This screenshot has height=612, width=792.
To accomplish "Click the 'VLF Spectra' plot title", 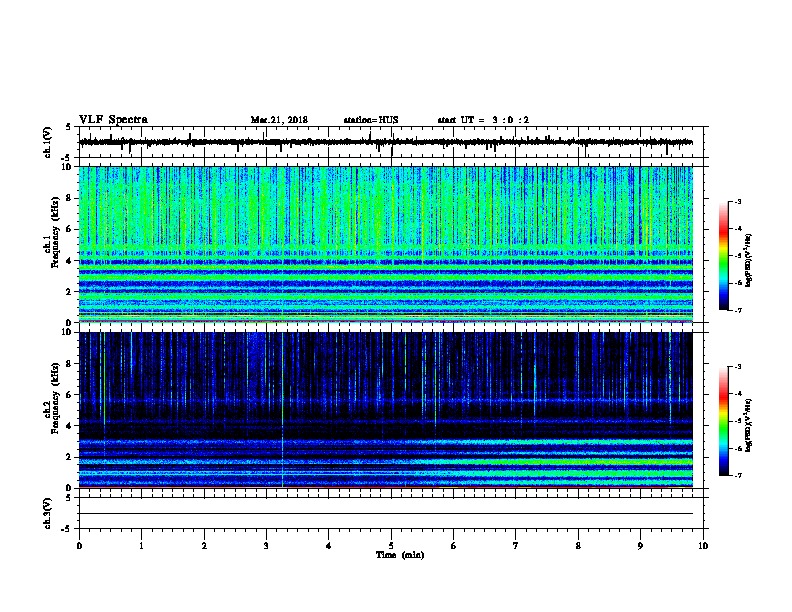I will (113, 120).
